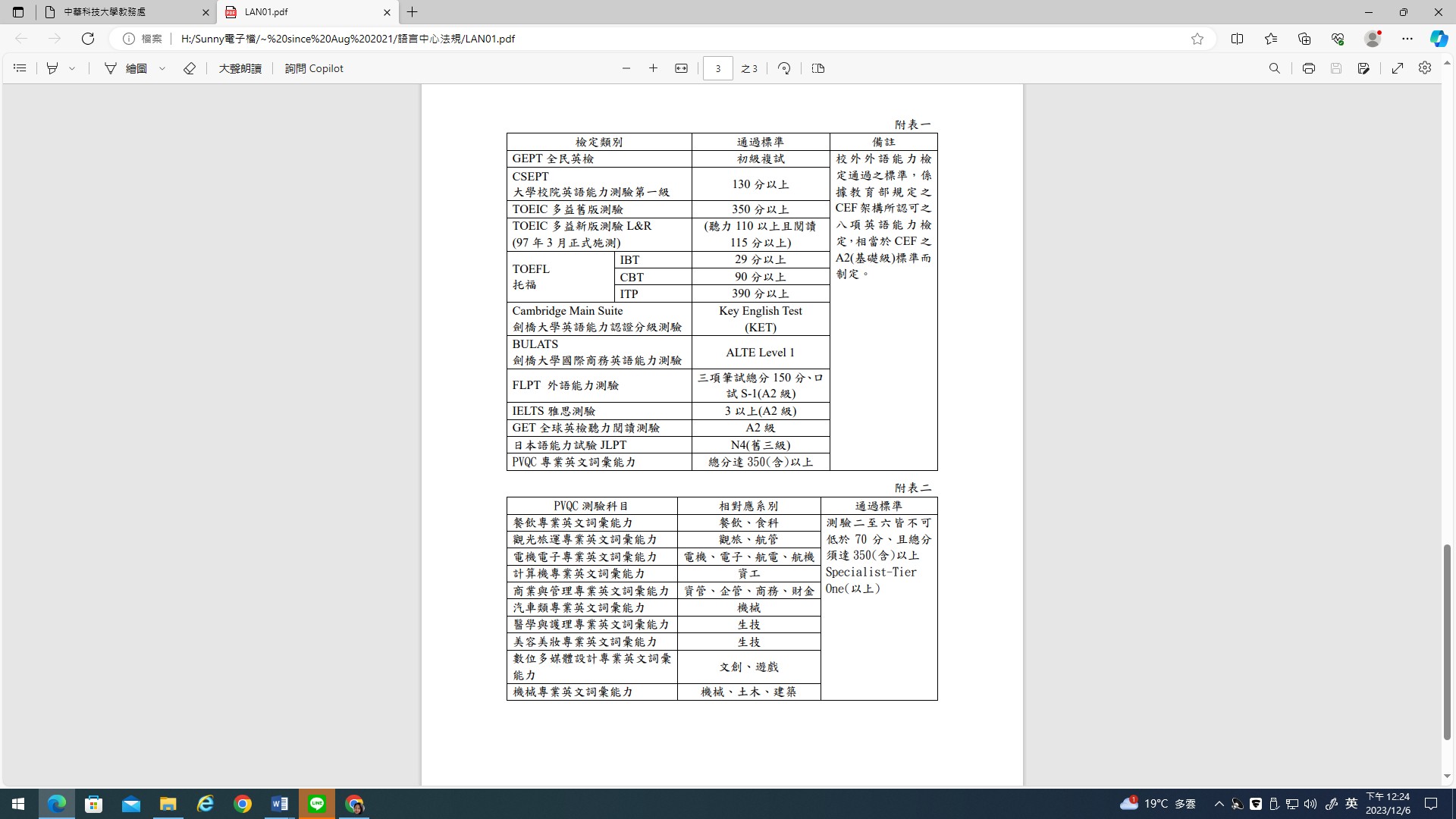Open Mail app from taskbar
This screenshot has width=1456, height=819.
(x=130, y=804)
